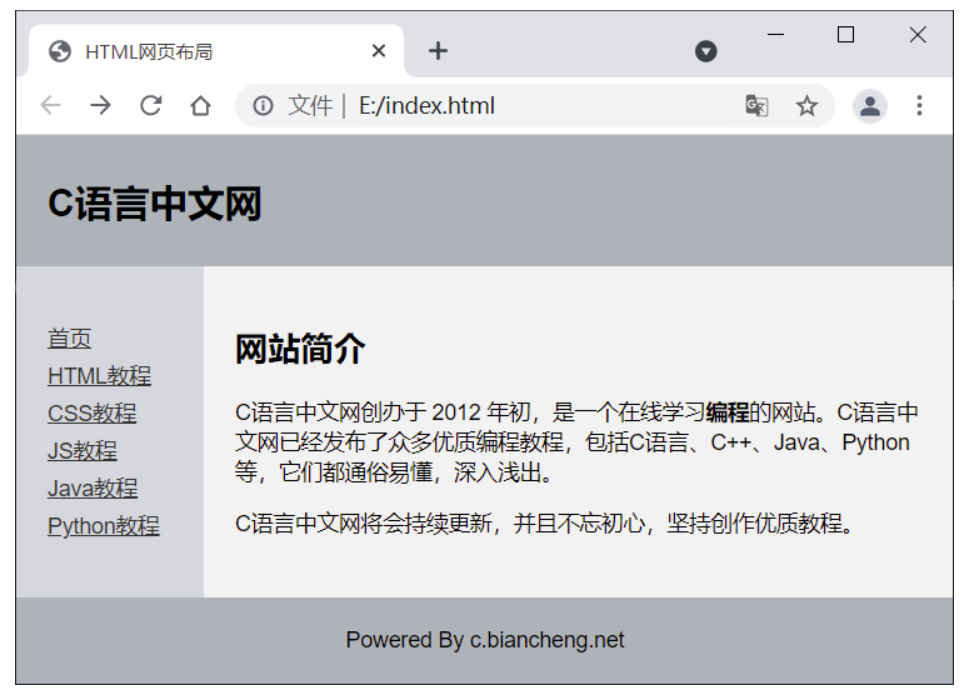The height and width of the screenshot is (692, 962).
Task: Maximize the browser window
Action: [845, 34]
